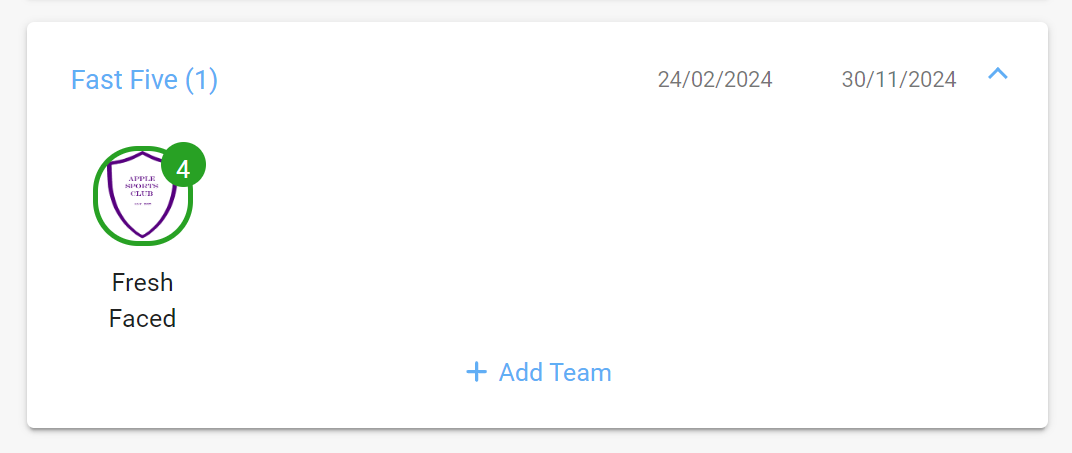Click the green rounded border of team avatar

(96, 196)
